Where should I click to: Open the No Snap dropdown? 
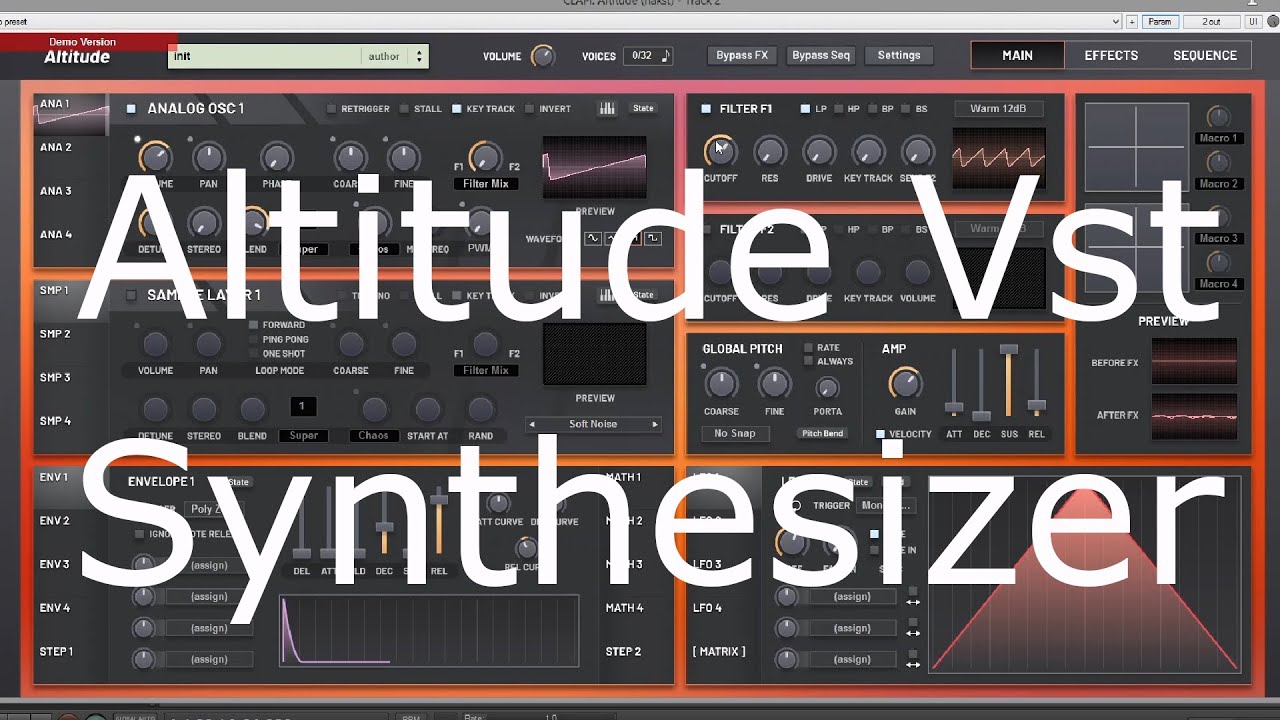click(x=735, y=433)
